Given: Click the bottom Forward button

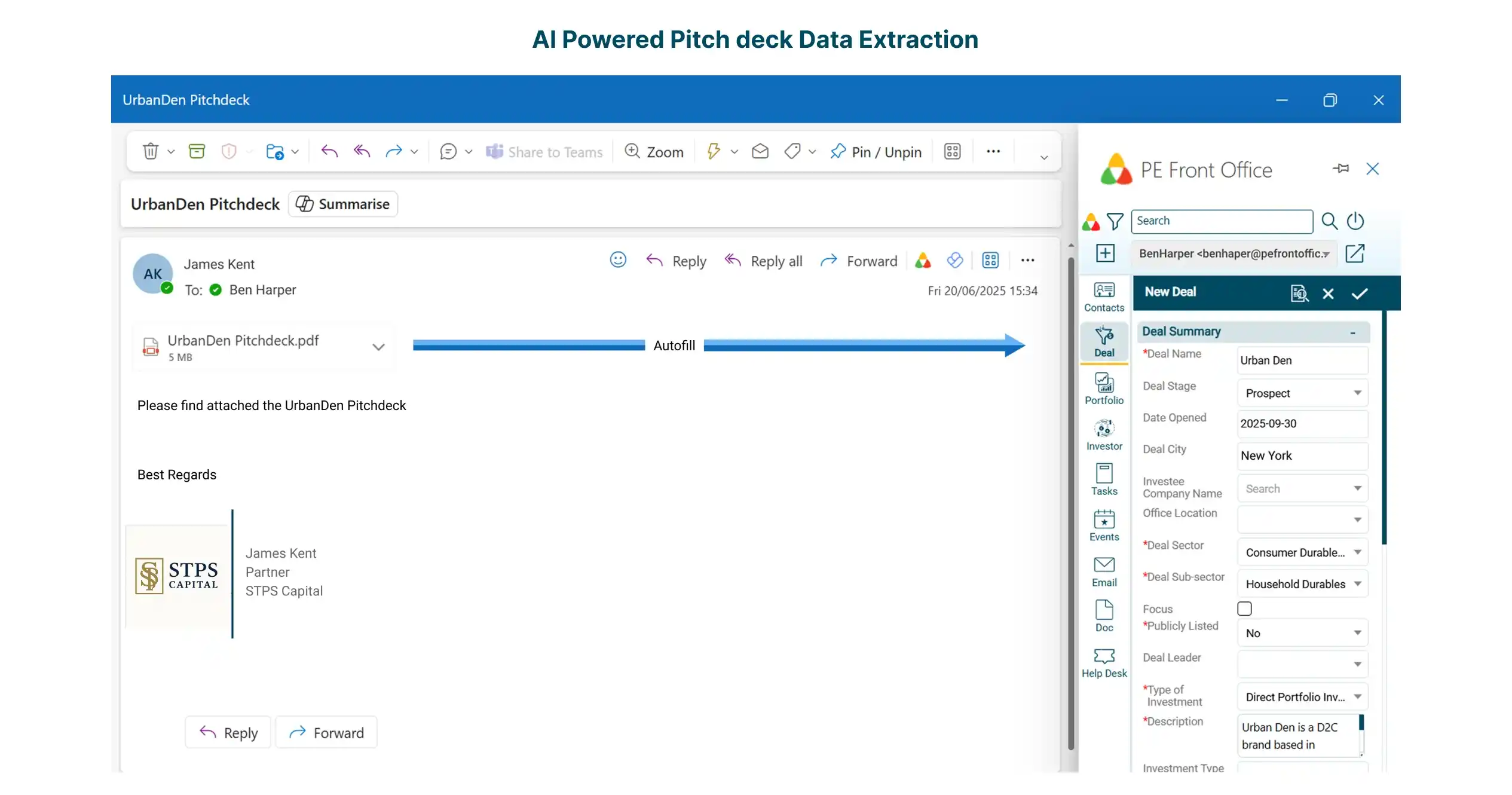Looking at the screenshot, I should 326,732.
